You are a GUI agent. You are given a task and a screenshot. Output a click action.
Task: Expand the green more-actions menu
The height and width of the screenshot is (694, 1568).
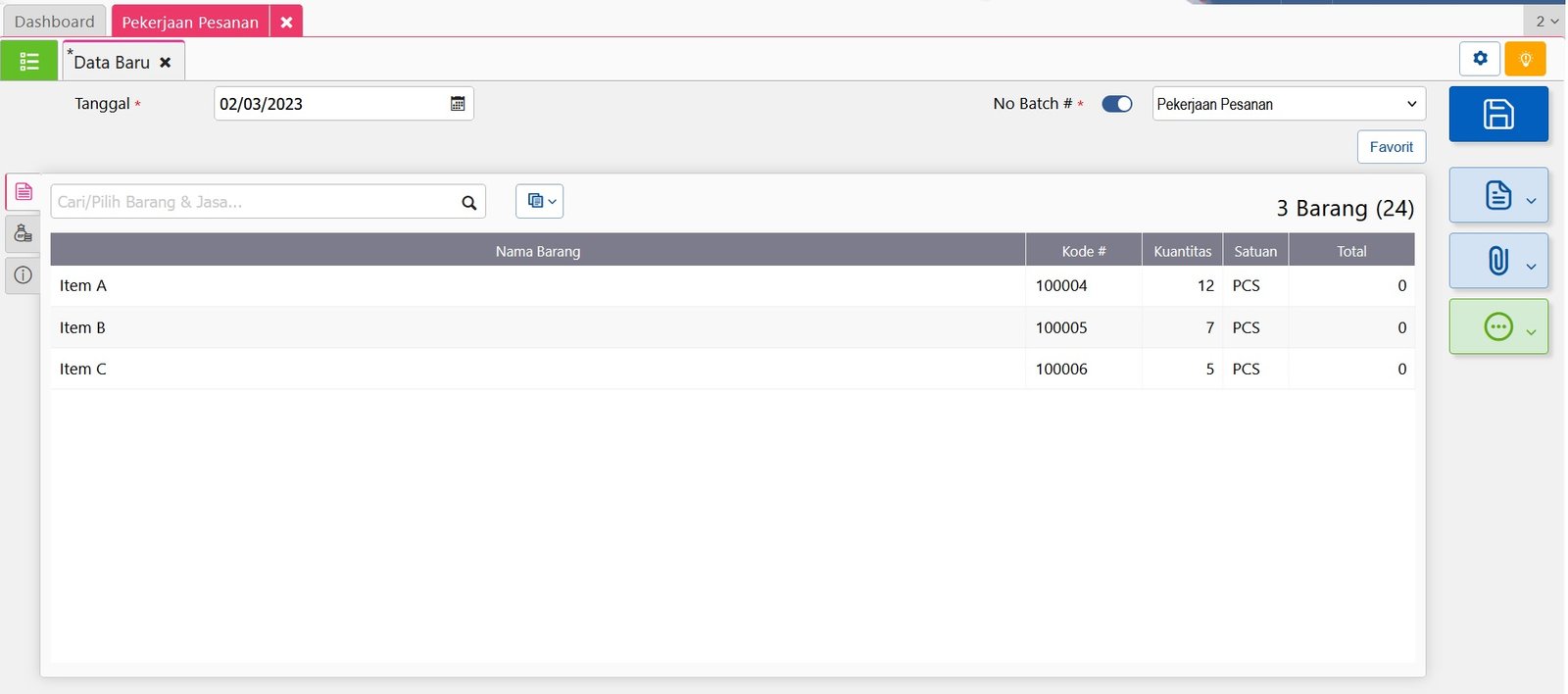[x=1498, y=326]
